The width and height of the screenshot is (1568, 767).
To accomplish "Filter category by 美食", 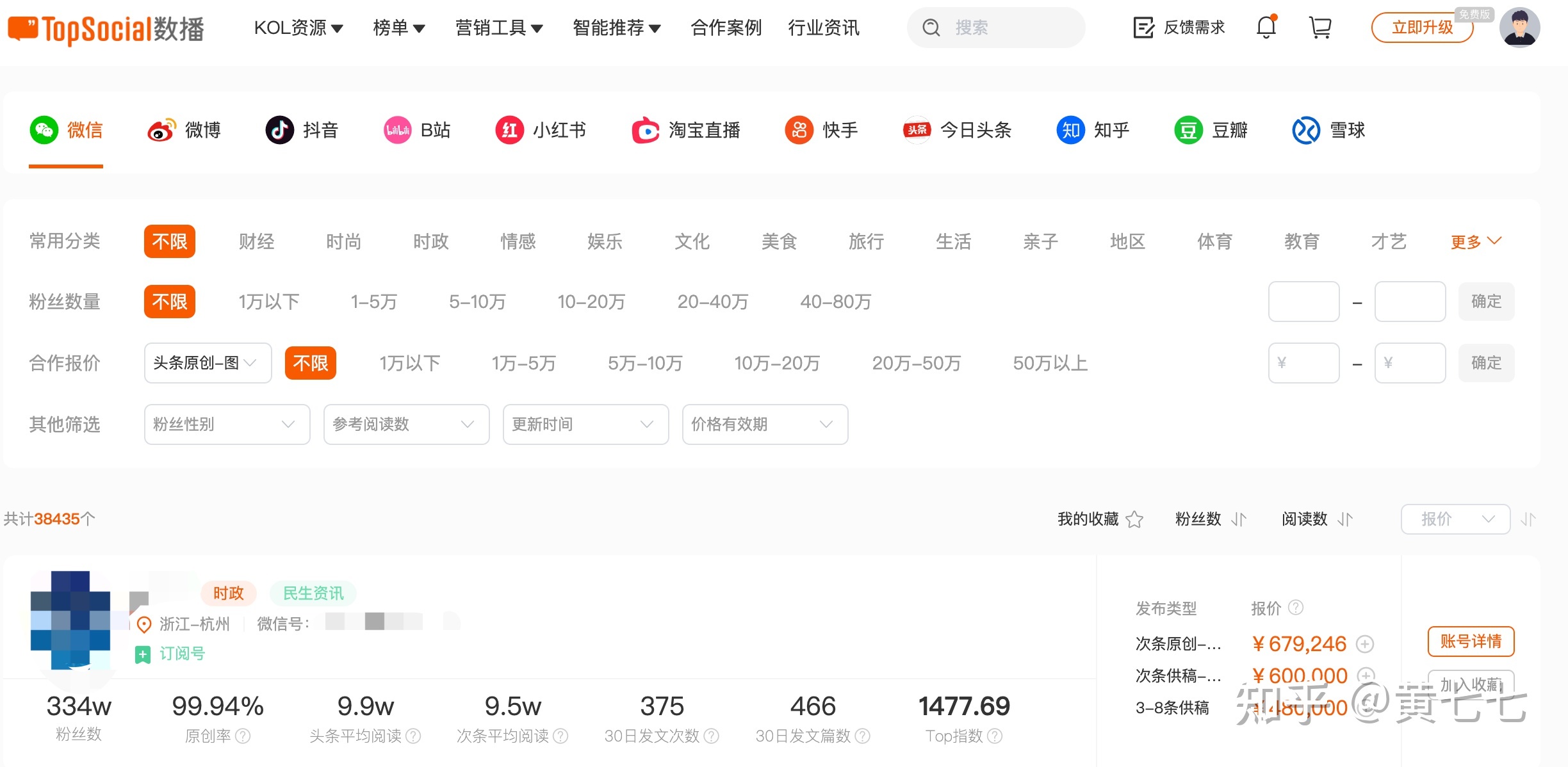I will 779,241.
